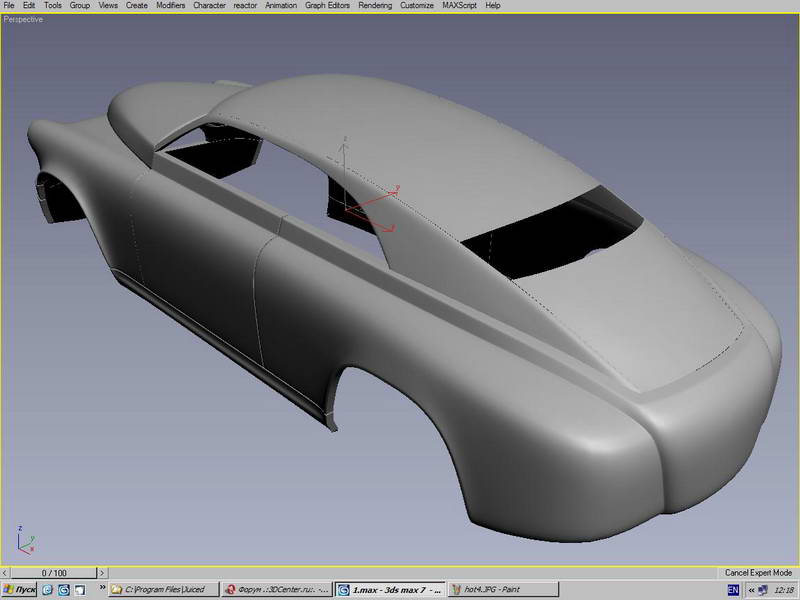This screenshot has width=800, height=600.
Task: Launch second quick launch 3ds max icon
Action: click(64, 590)
